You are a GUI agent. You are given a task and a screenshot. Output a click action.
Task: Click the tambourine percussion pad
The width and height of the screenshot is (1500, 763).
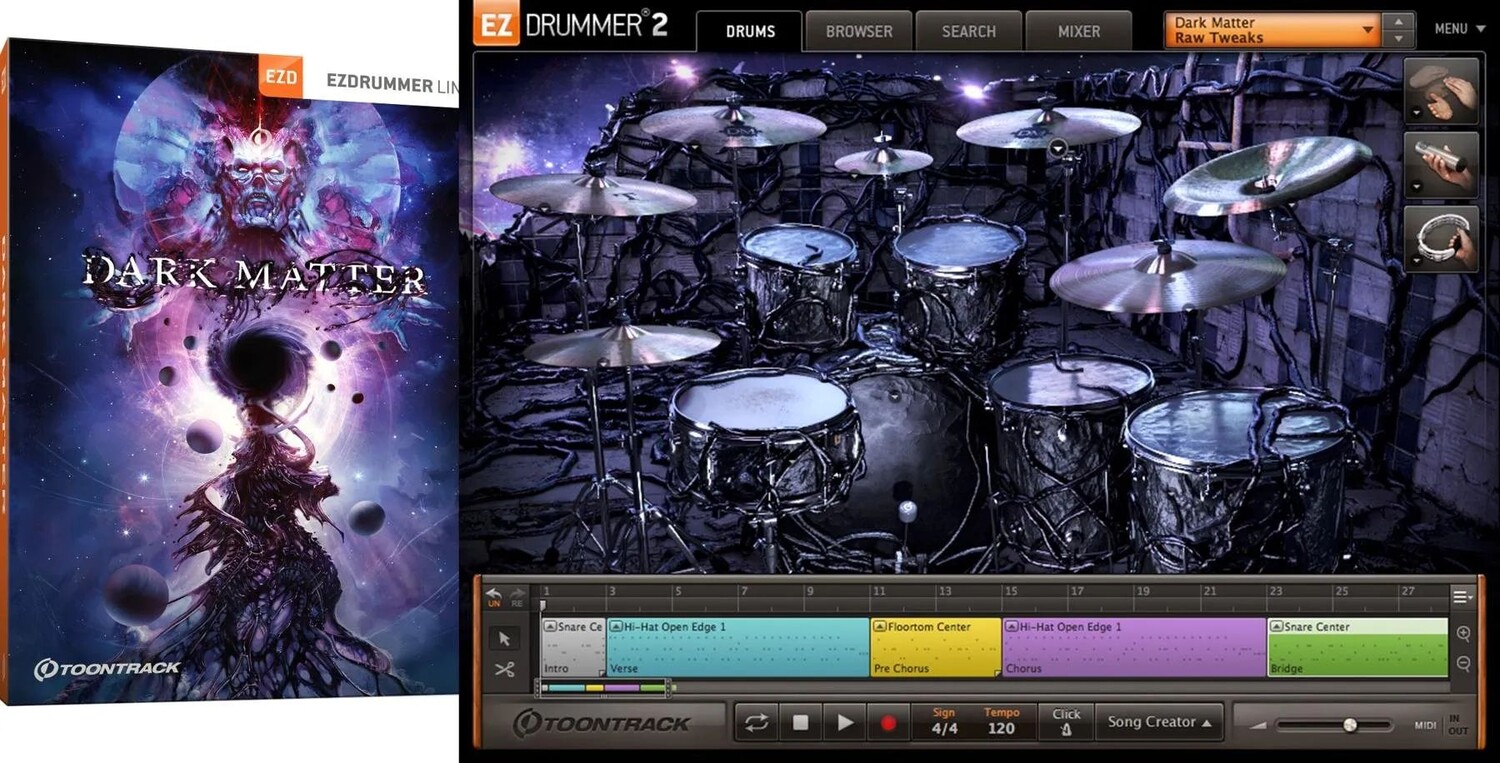[1441, 238]
